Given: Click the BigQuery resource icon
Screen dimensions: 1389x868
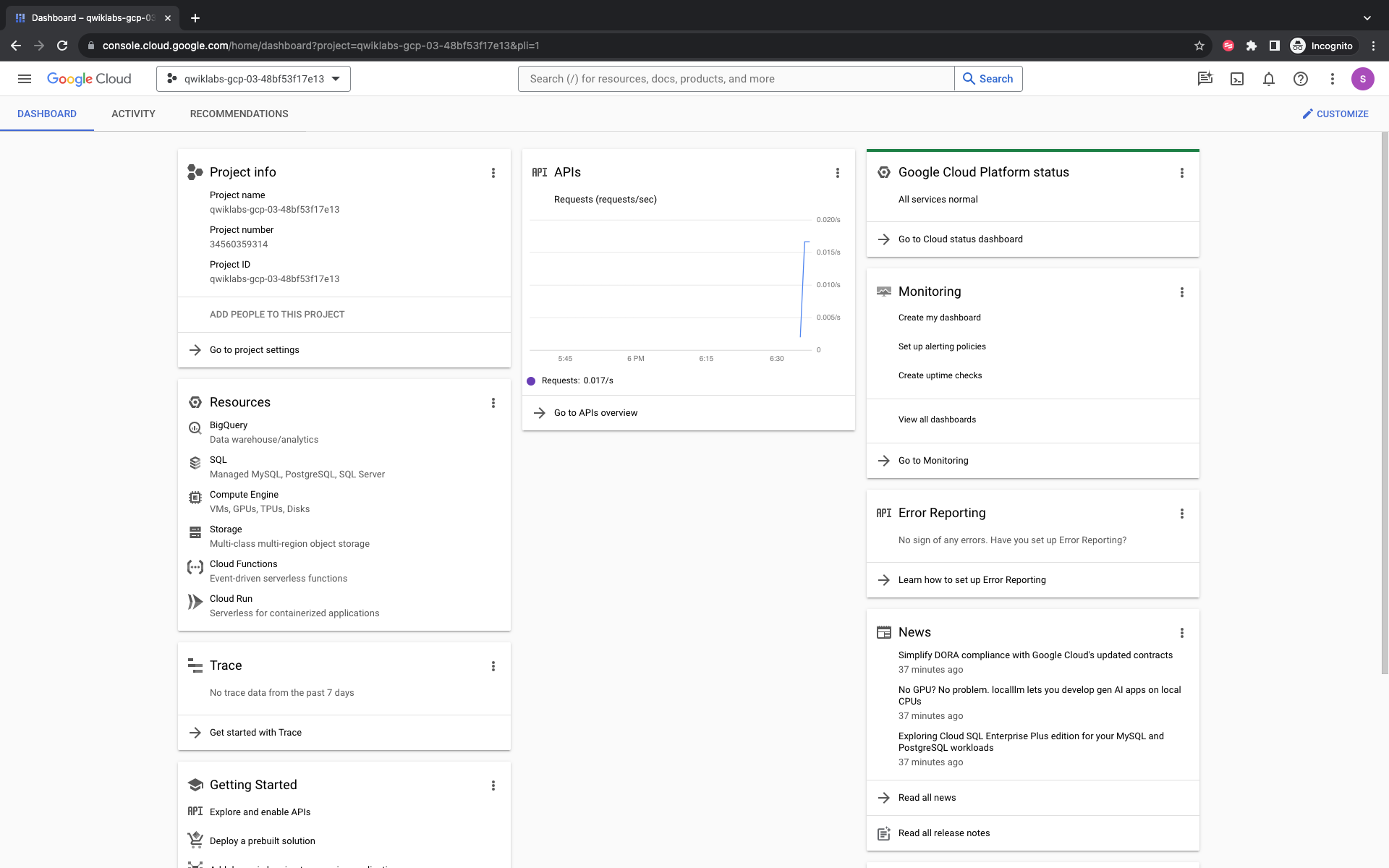Looking at the screenshot, I should [195, 428].
